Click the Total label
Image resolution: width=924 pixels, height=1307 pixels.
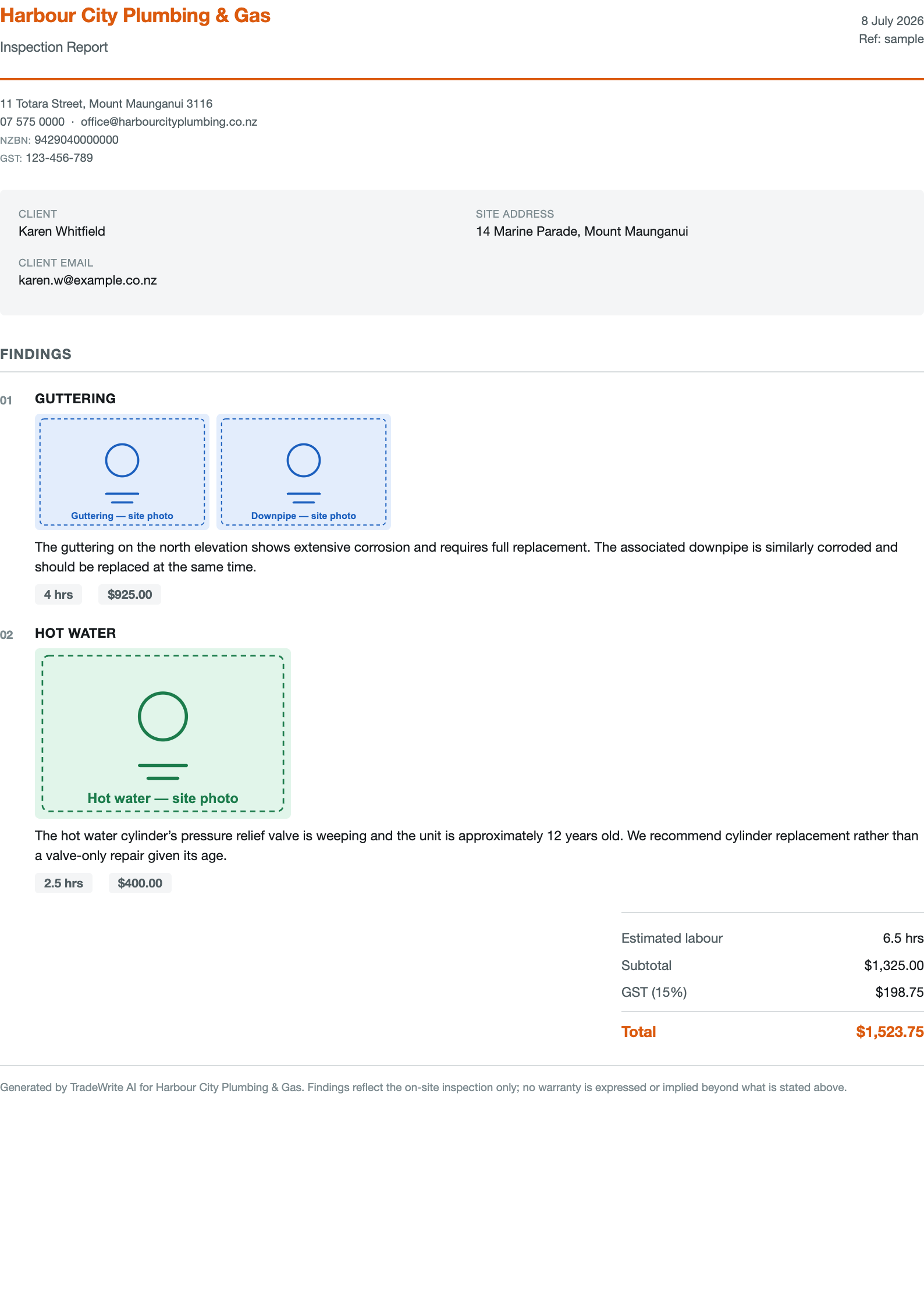click(x=638, y=1032)
